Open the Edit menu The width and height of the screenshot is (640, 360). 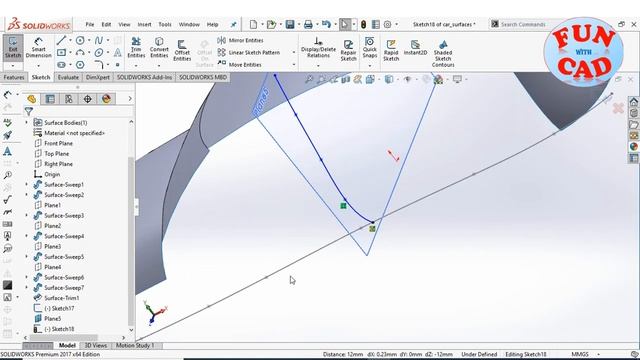pos(107,24)
